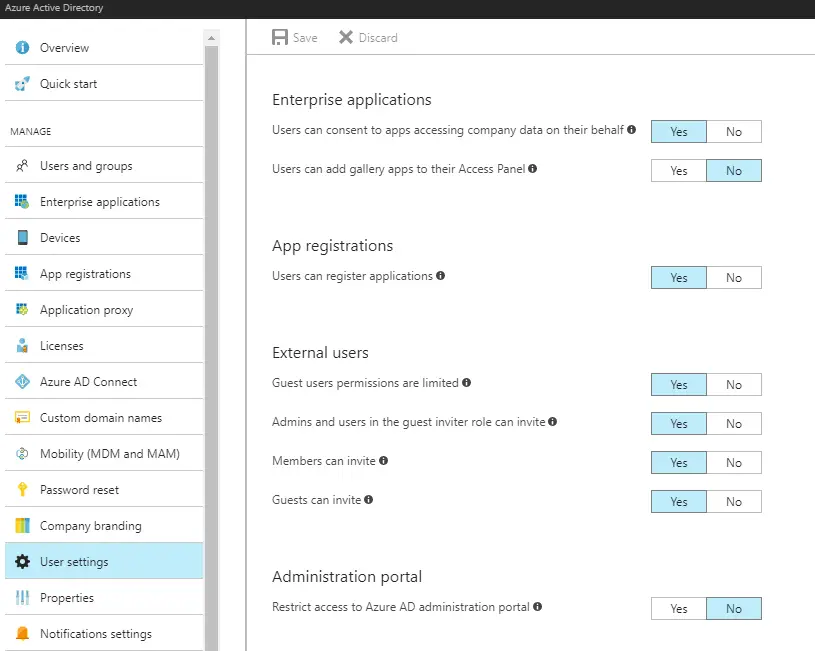Click the App registrations sidebar icon
Screen dimensions: 815x651
pos(21,273)
